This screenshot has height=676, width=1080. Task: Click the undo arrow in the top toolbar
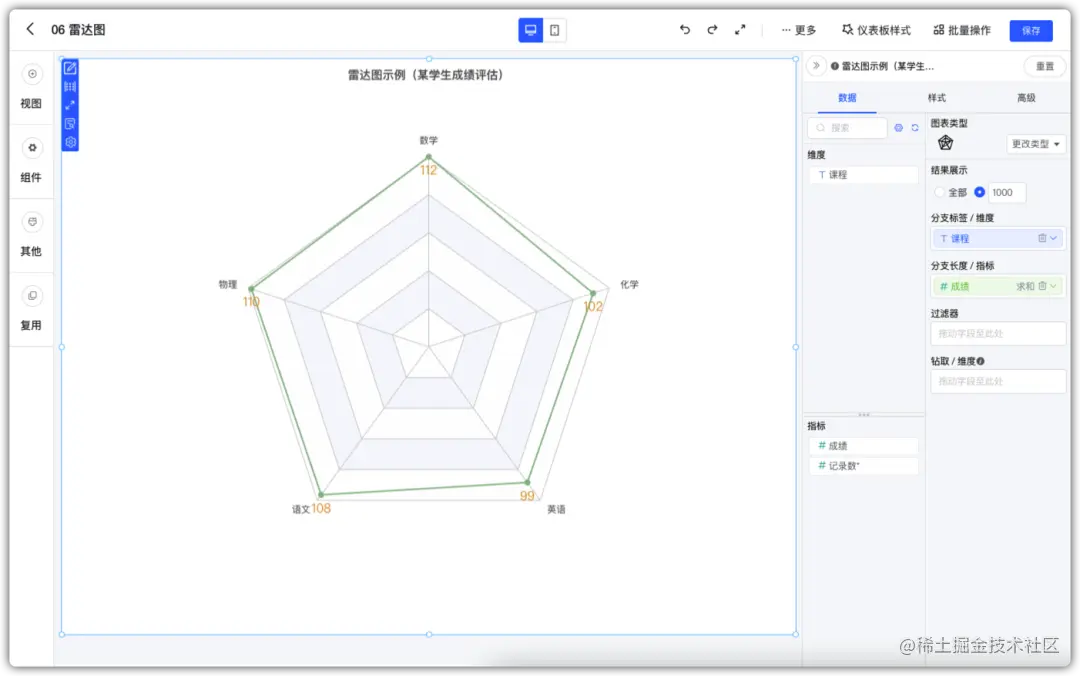tap(685, 30)
